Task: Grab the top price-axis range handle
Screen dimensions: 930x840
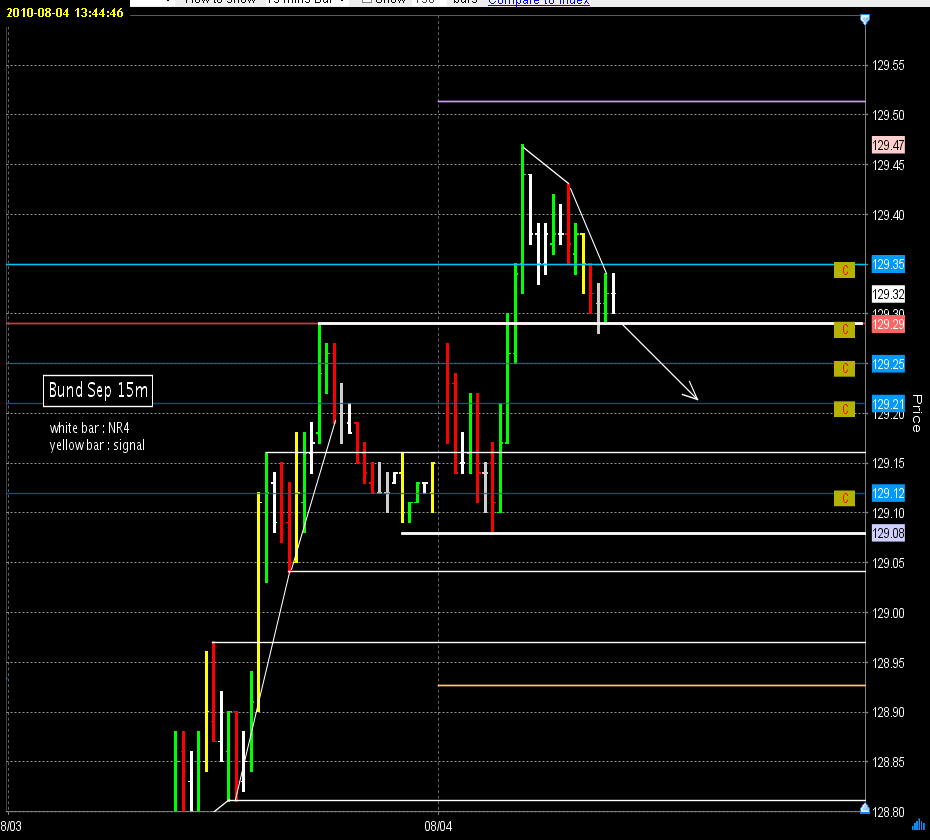Action: 865,20
